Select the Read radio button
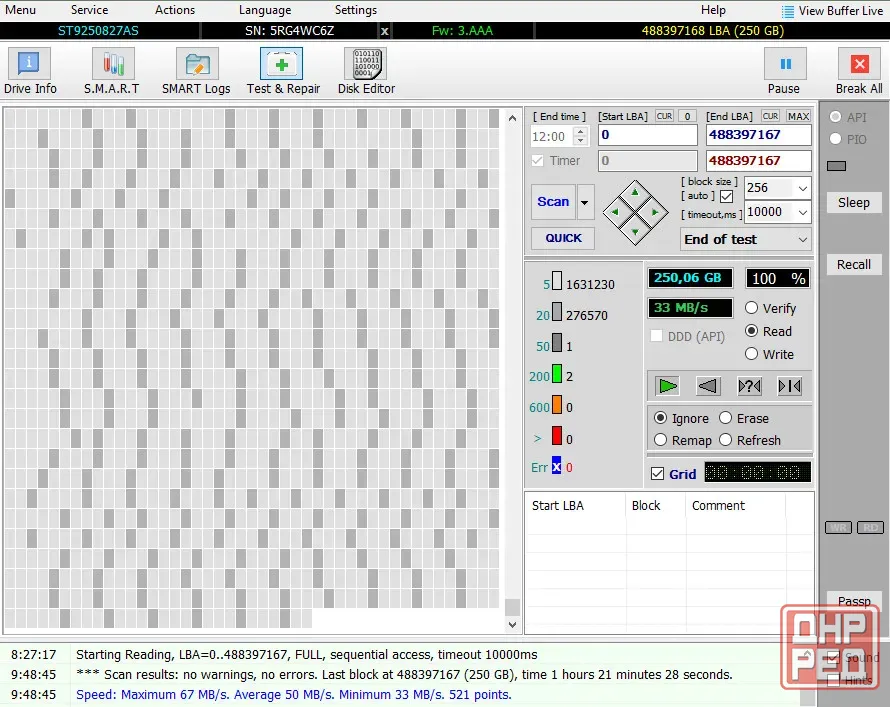 point(752,331)
